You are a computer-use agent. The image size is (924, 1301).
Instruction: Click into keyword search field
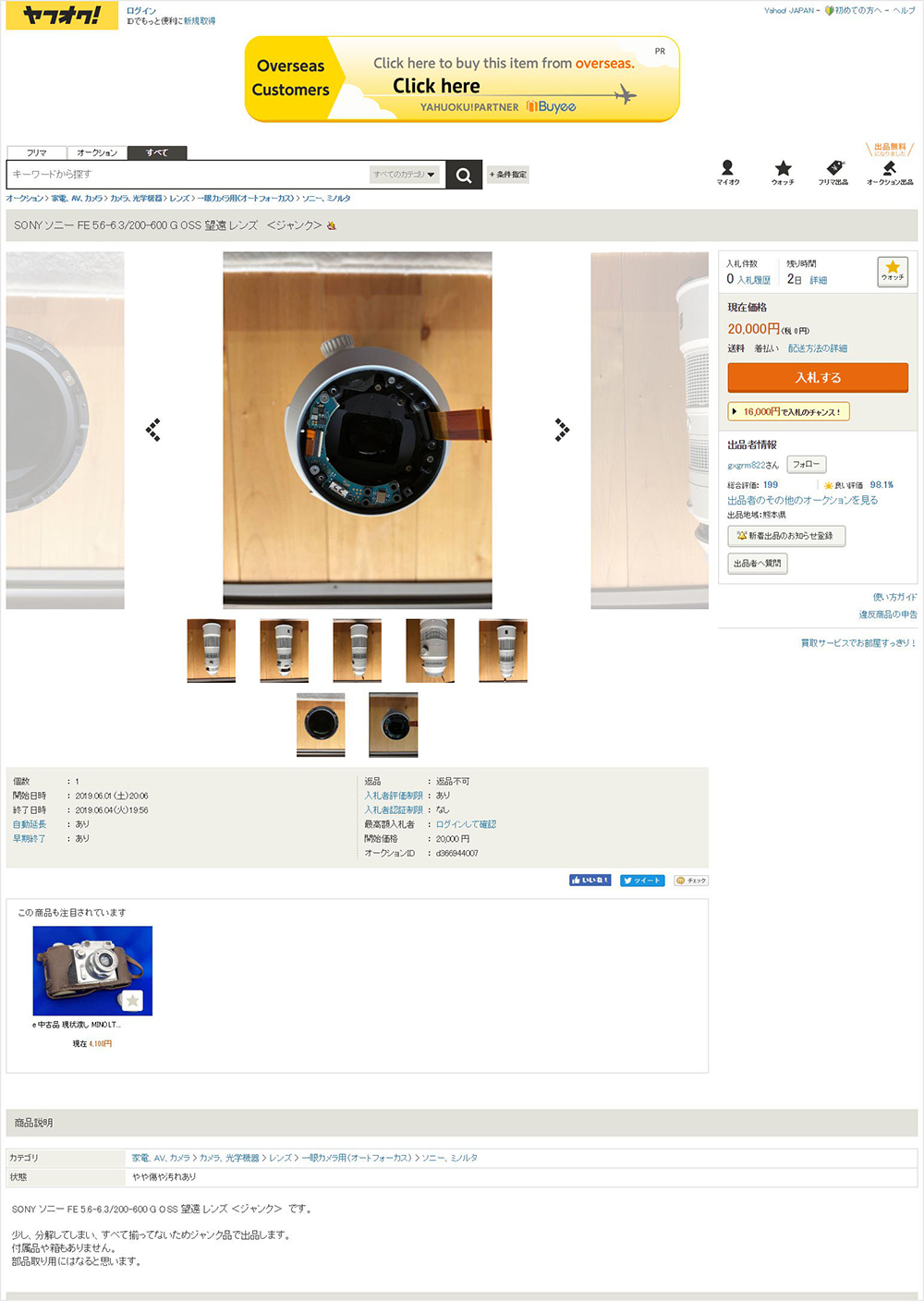tap(189, 175)
